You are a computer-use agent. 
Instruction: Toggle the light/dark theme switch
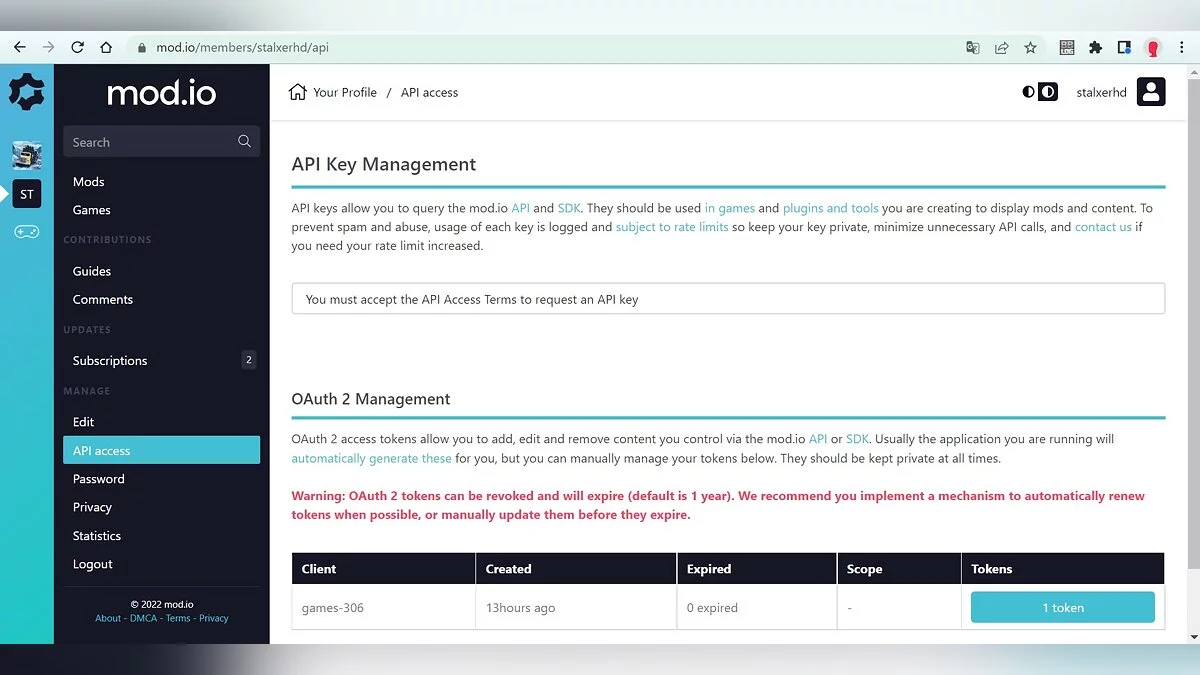(1039, 92)
